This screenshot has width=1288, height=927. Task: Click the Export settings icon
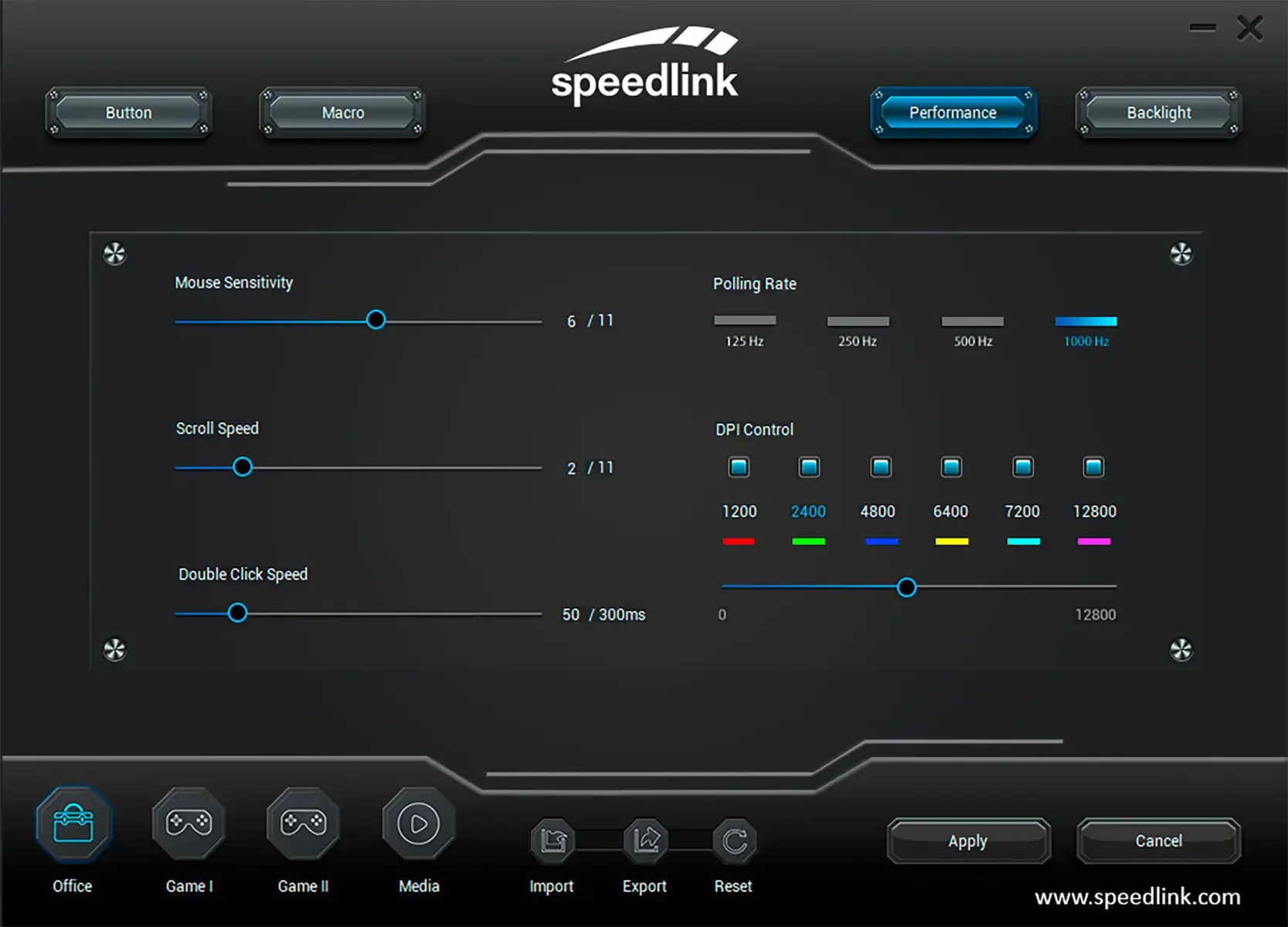point(644,841)
